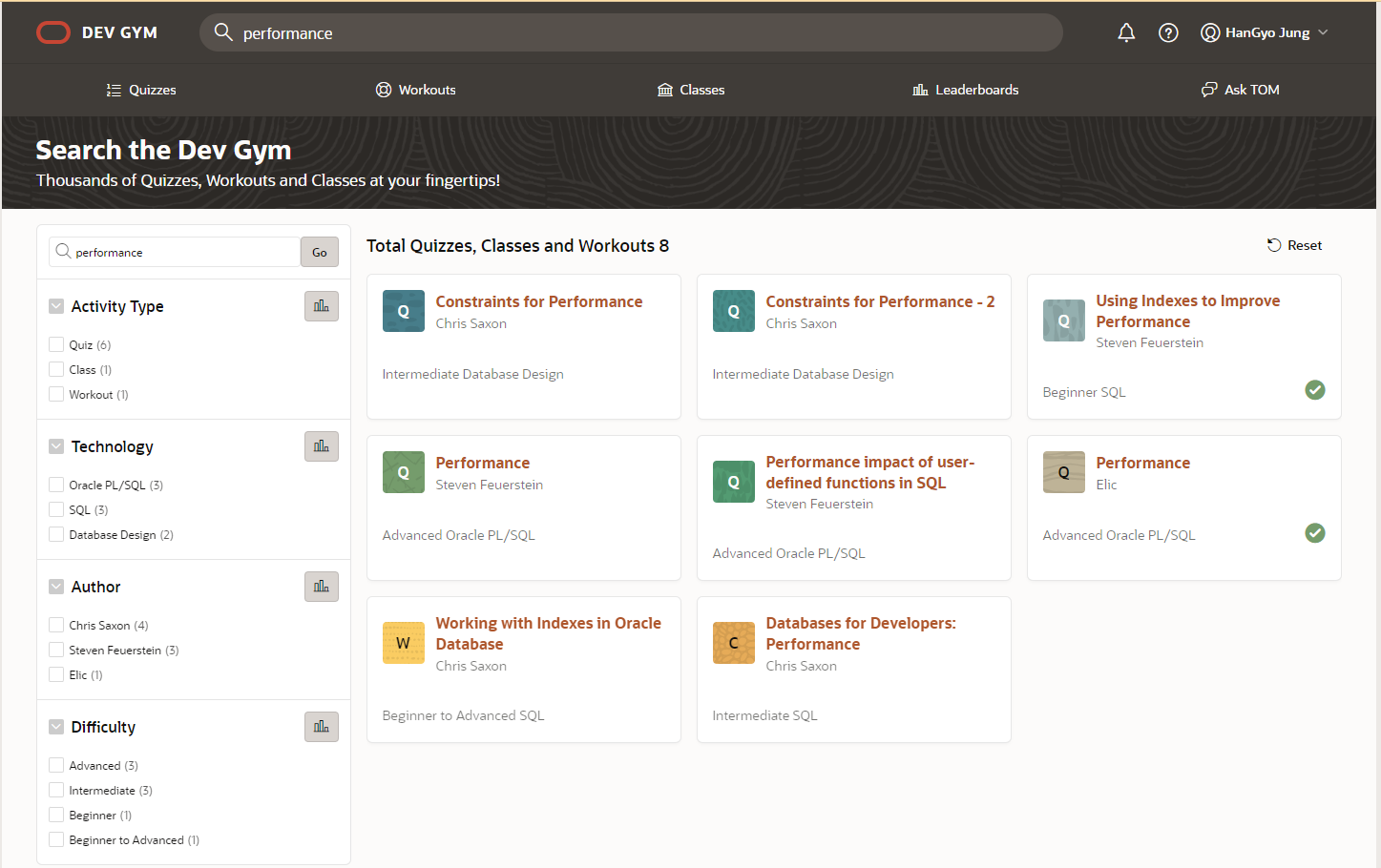This screenshot has height=868, width=1381.
Task: Click the Q icon for Constraints for Performance - 2
Action: (734, 311)
